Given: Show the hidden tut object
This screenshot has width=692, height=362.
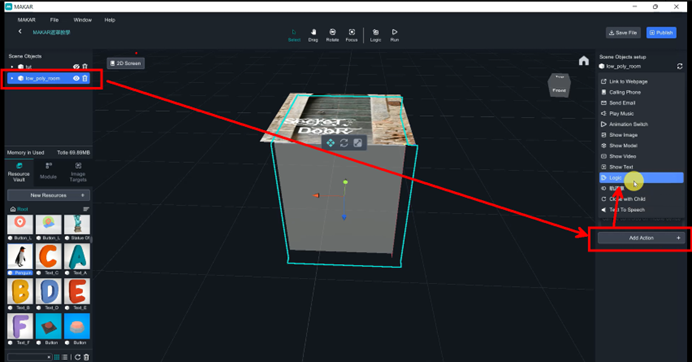Looking at the screenshot, I should point(76,67).
